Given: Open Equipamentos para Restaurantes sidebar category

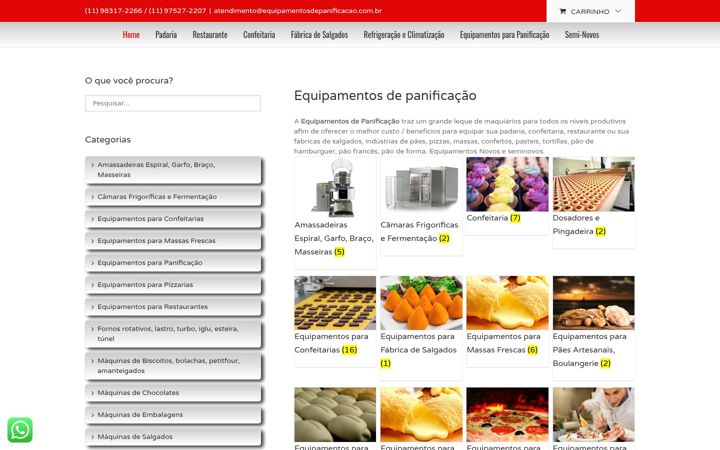Looking at the screenshot, I should pyautogui.click(x=173, y=307).
